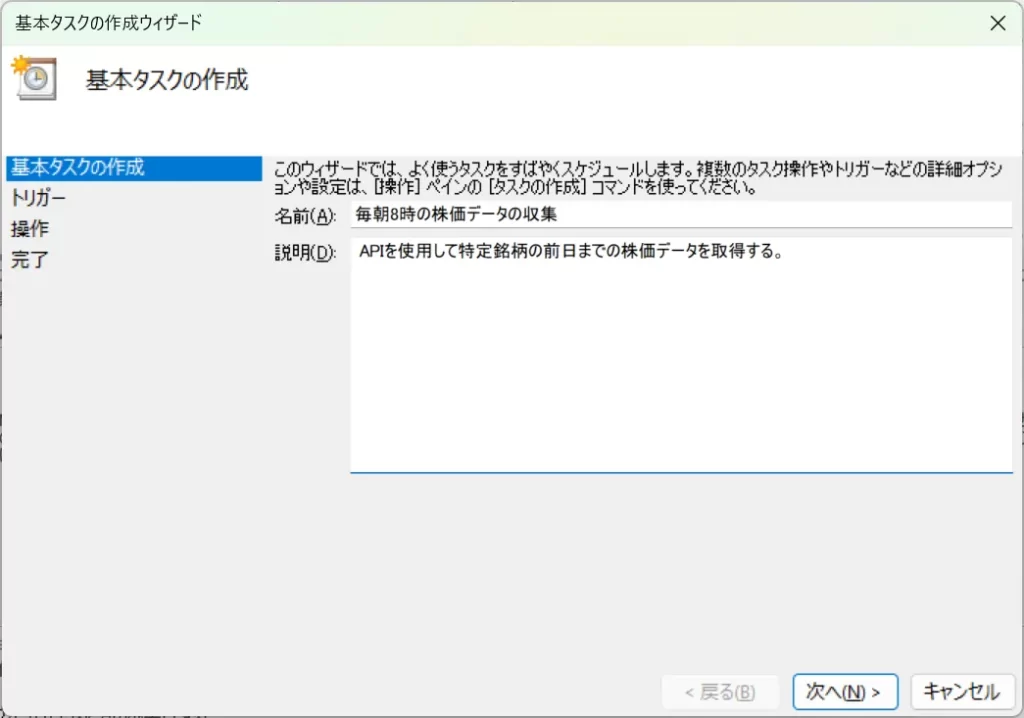
Task: Click inside the 説明 description text area
Action: [680, 380]
